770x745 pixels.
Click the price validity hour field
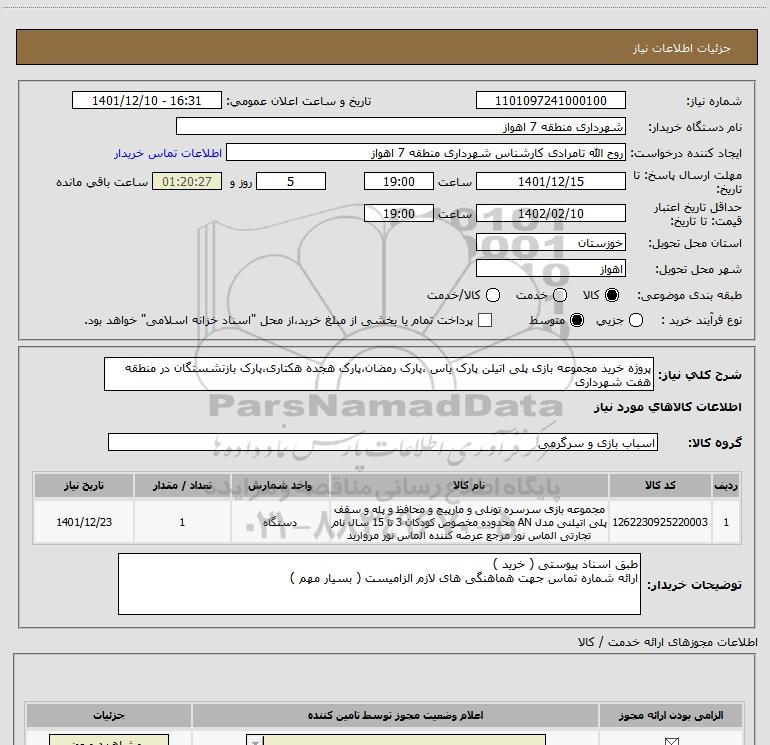pos(399,213)
